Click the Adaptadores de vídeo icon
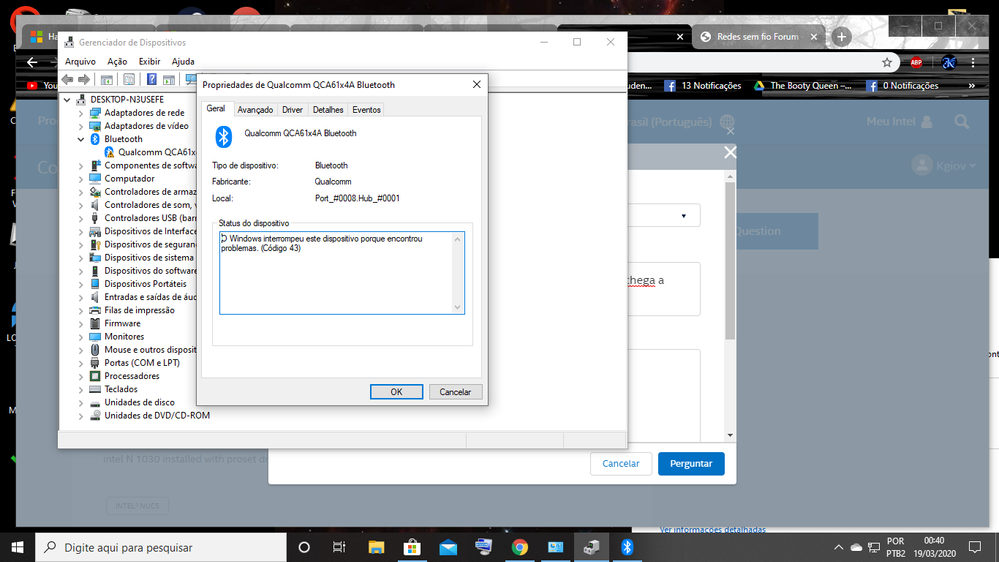999x562 pixels. tap(95, 126)
